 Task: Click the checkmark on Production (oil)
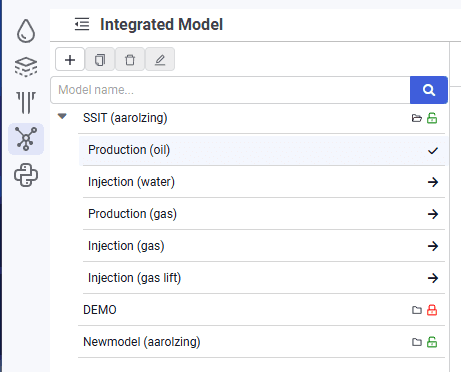click(x=433, y=151)
